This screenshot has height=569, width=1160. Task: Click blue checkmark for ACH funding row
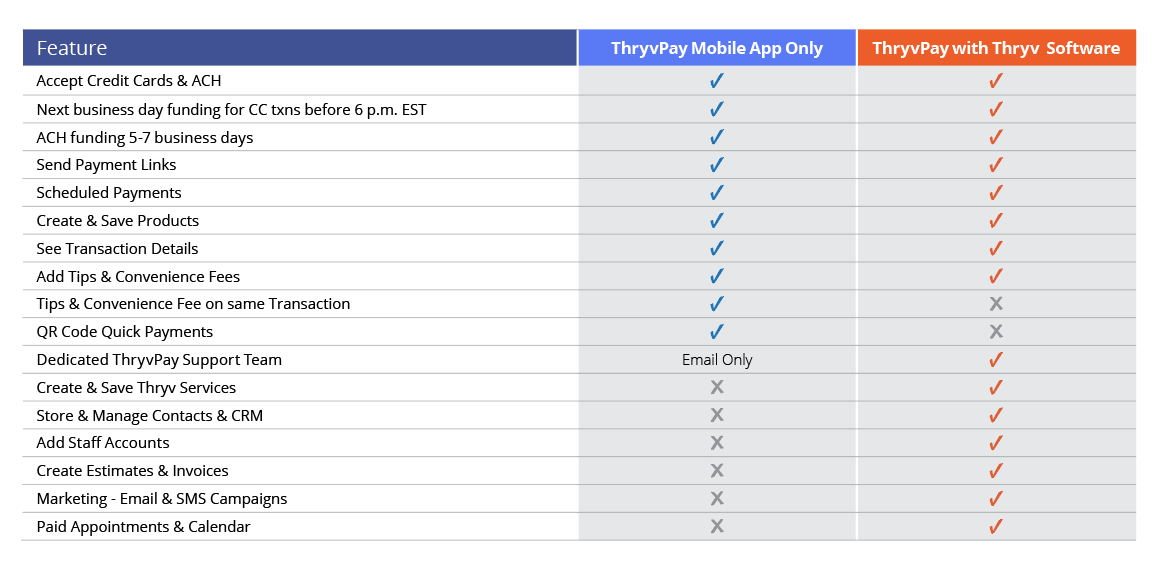click(716, 137)
